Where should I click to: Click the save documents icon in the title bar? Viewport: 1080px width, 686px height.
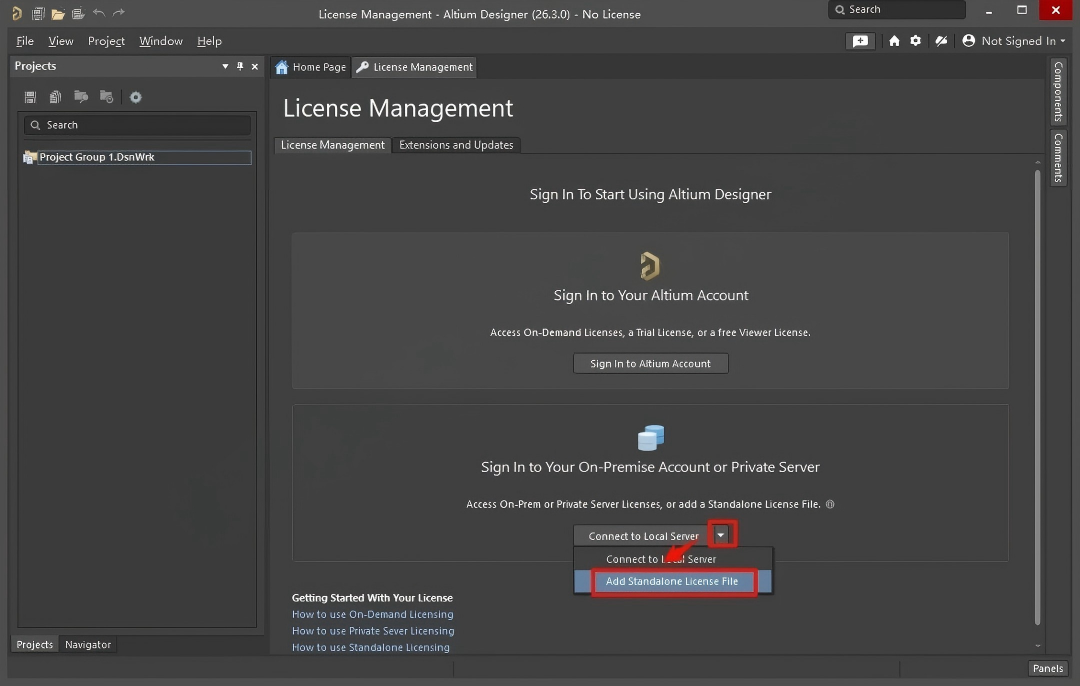pyautogui.click(x=38, y=13)
